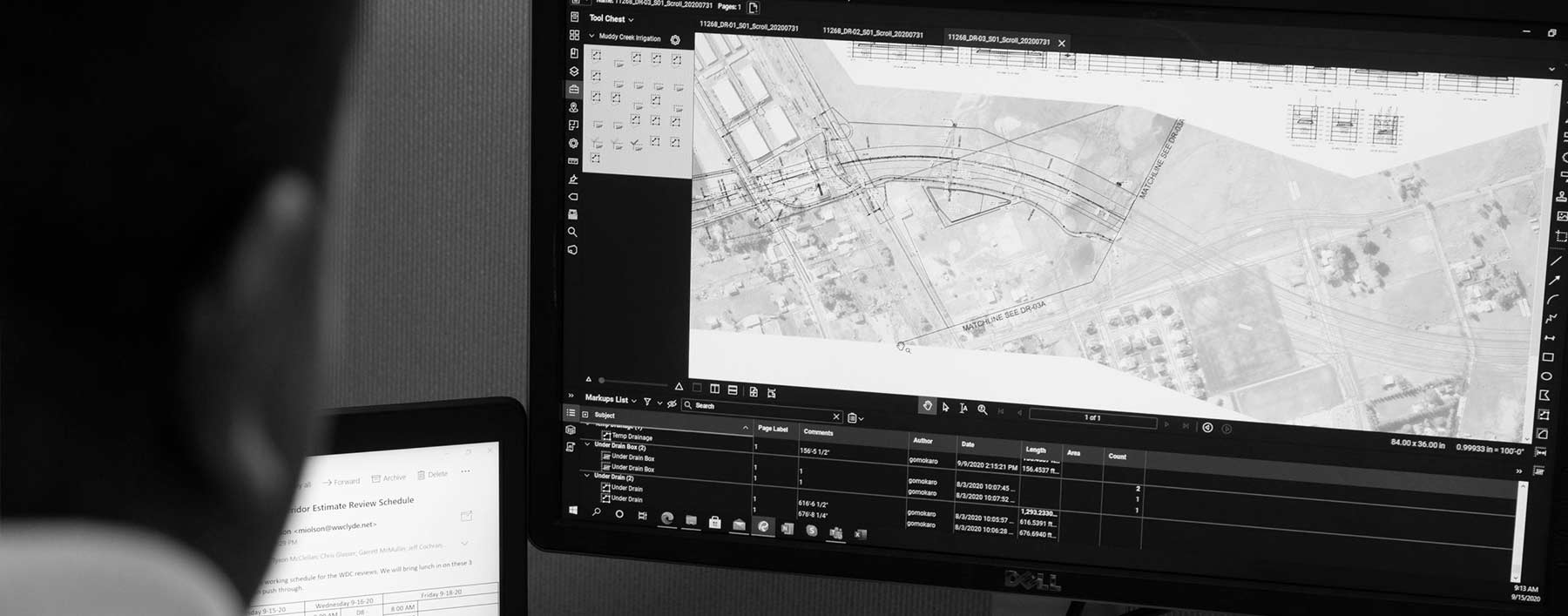Open the Search magnifier panel in sidebar

point(572,232)
